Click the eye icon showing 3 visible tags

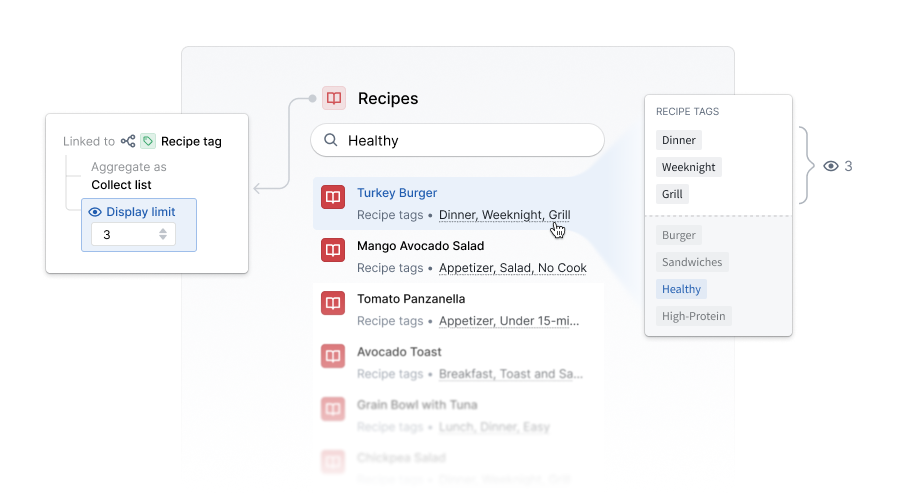[831, 166]
